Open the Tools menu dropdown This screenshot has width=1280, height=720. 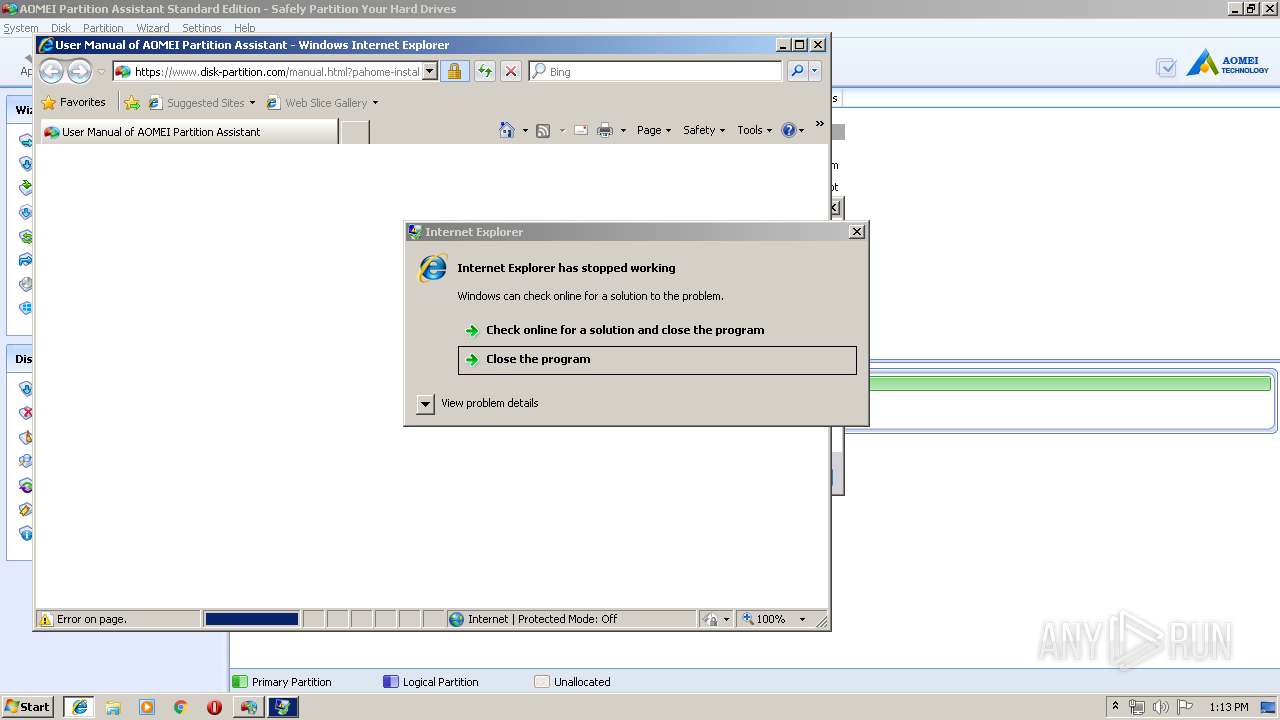(x=755, y=130)
